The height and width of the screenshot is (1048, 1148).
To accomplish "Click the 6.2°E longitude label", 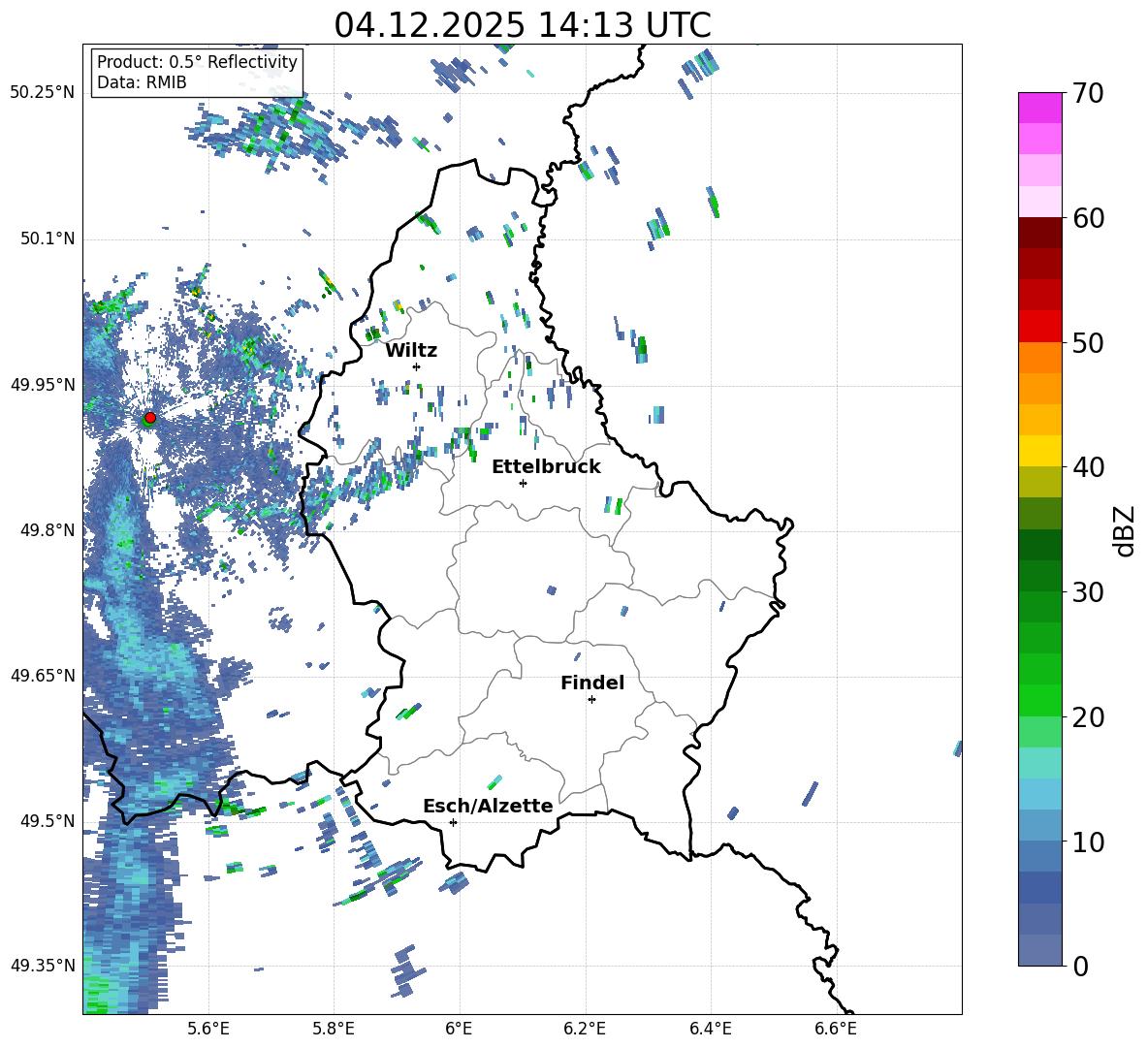I will click(585, 1029).
